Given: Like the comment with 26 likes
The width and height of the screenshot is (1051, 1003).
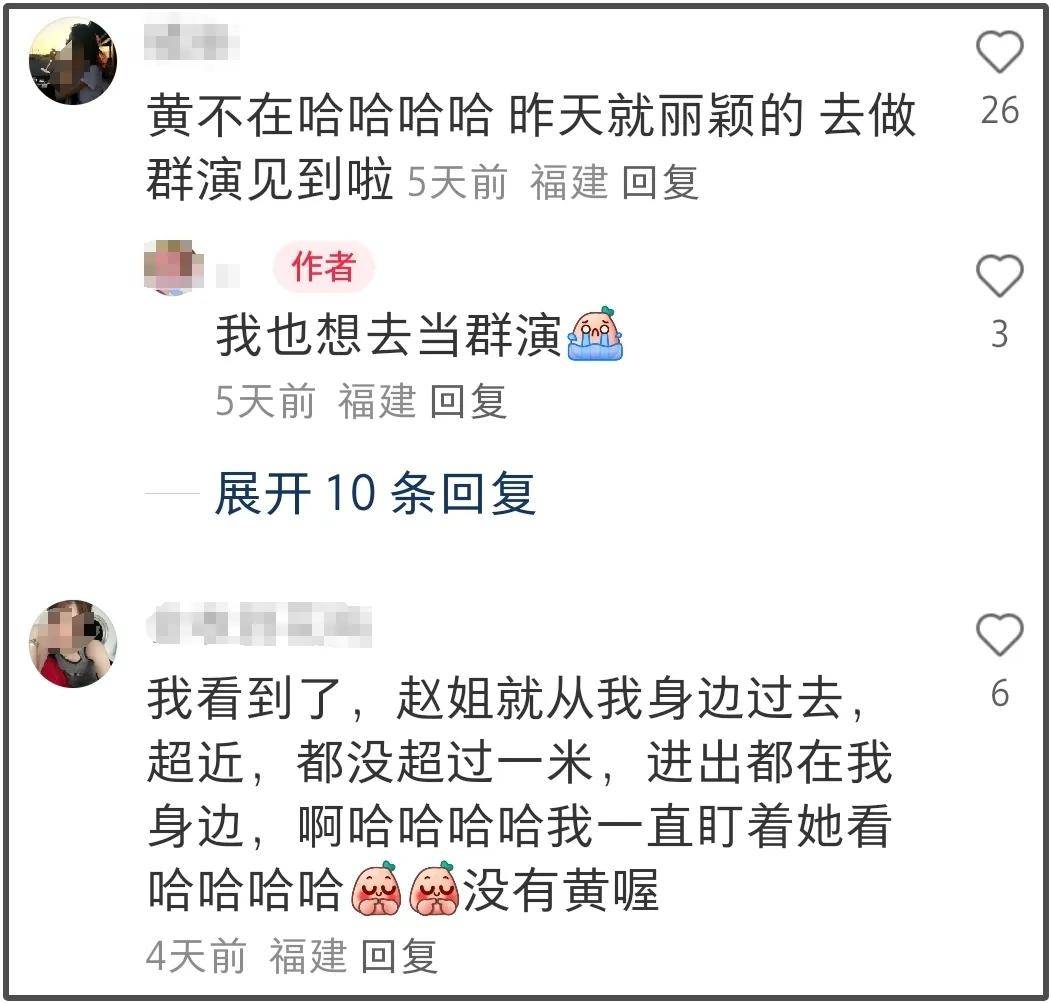Looking at the screenshot, I should tap(999, 52).
